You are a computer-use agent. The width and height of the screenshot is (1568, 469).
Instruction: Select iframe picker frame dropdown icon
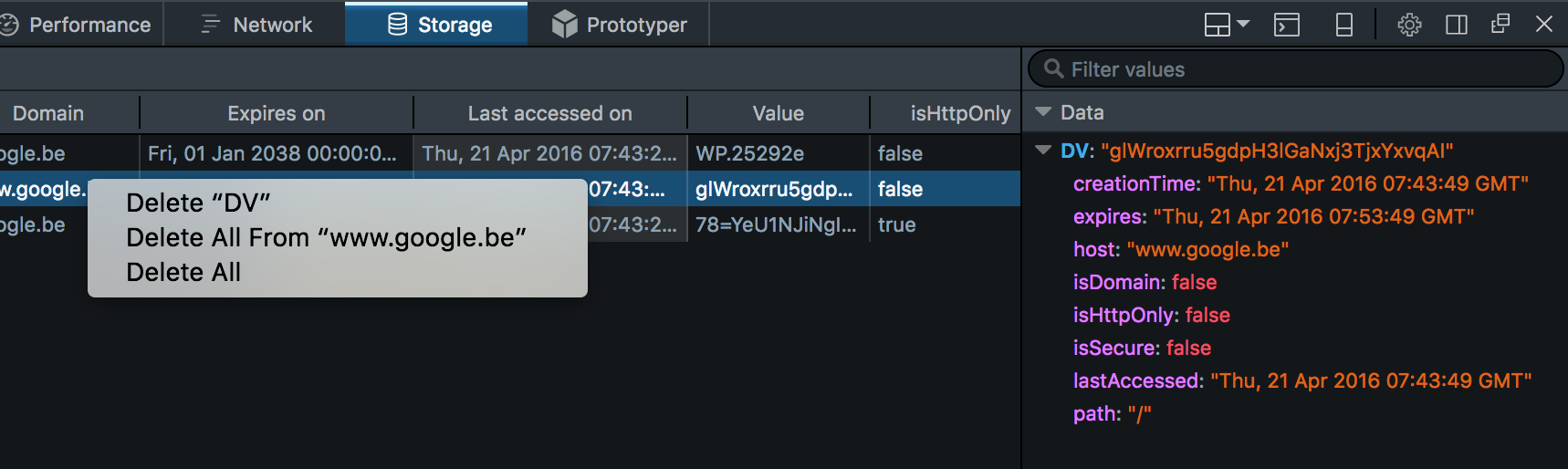[1226, 25]
